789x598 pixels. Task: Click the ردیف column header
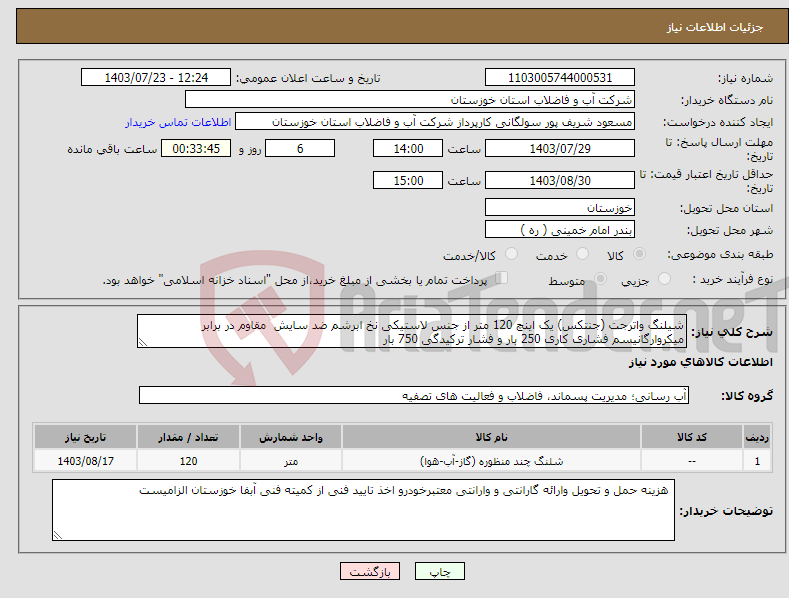click(x=757, y=437)
